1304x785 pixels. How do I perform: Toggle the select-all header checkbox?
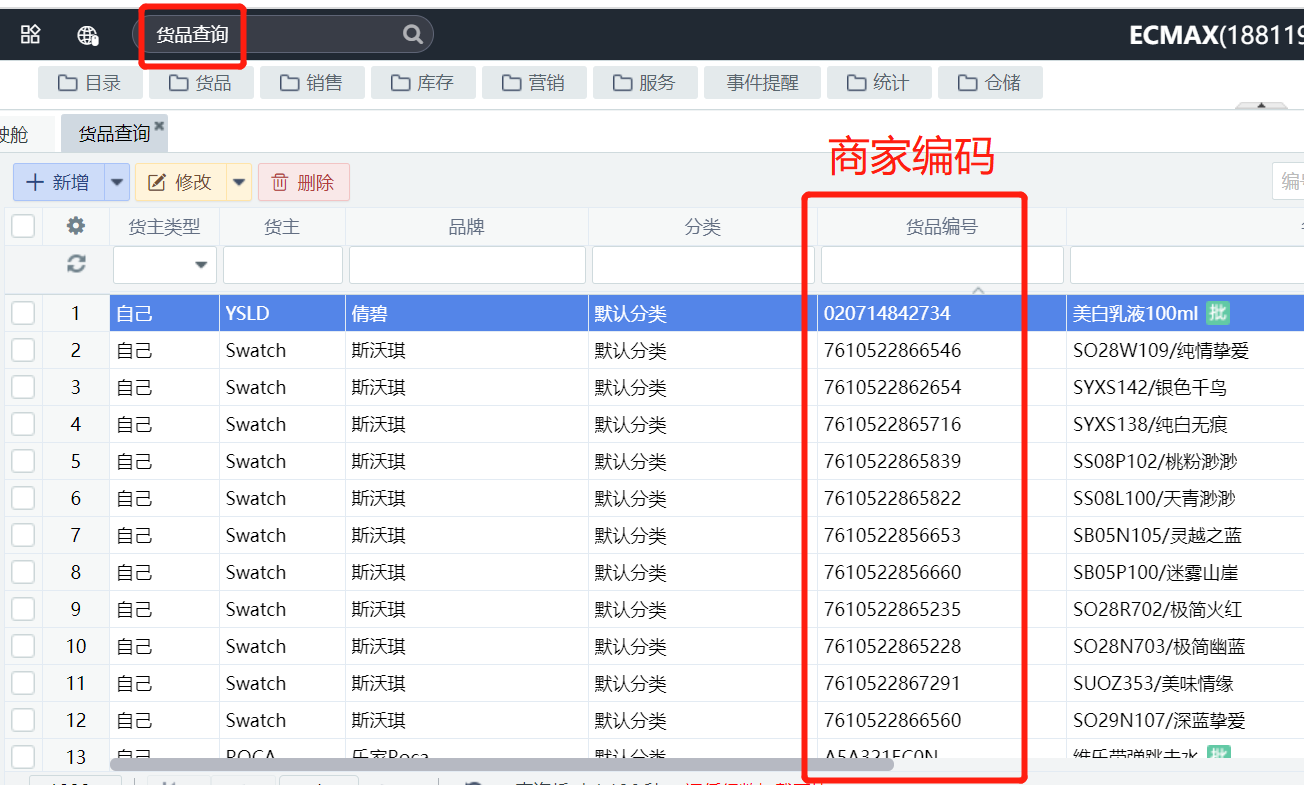point(23,227)
